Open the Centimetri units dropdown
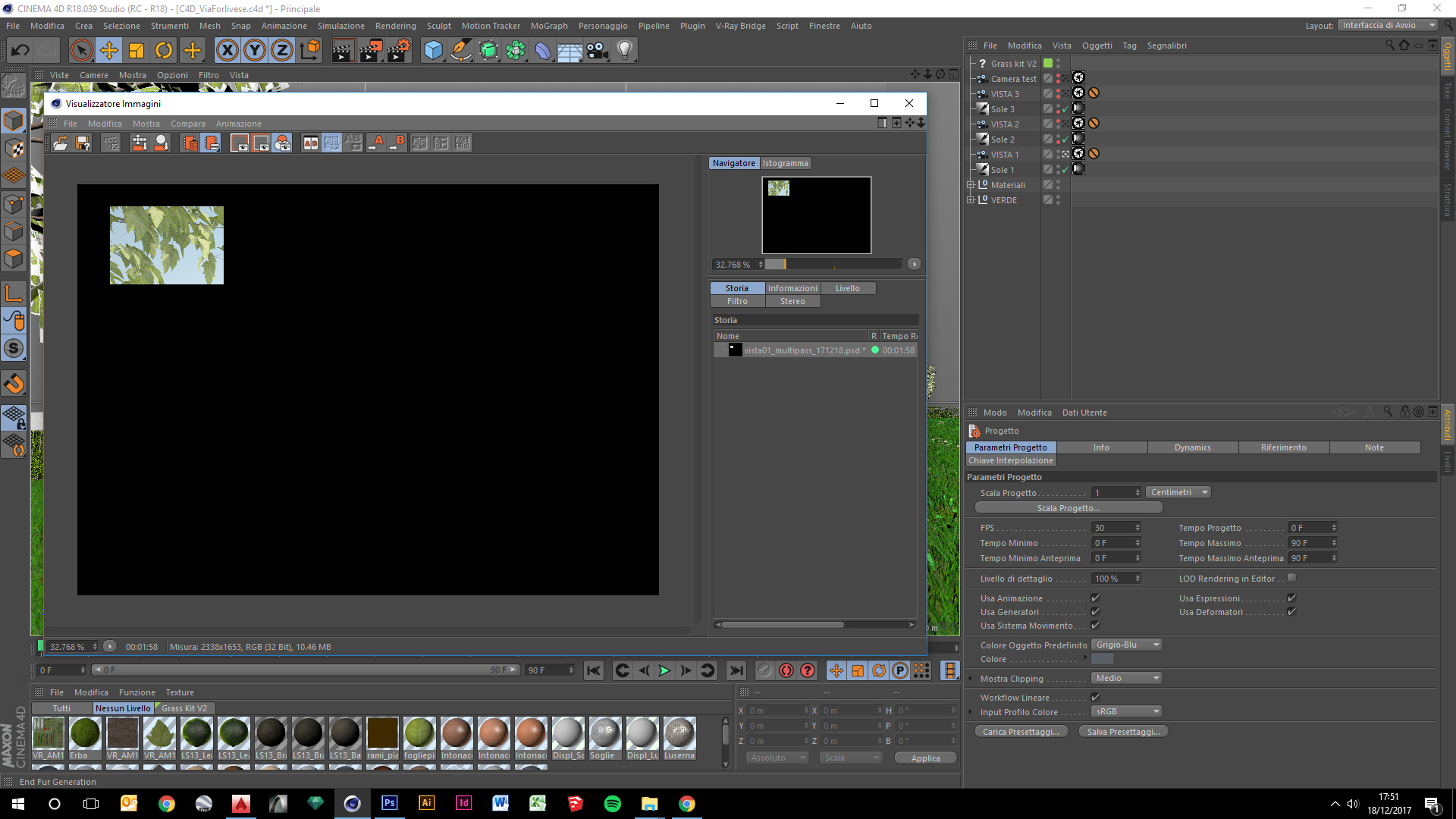 [1178, 492]
